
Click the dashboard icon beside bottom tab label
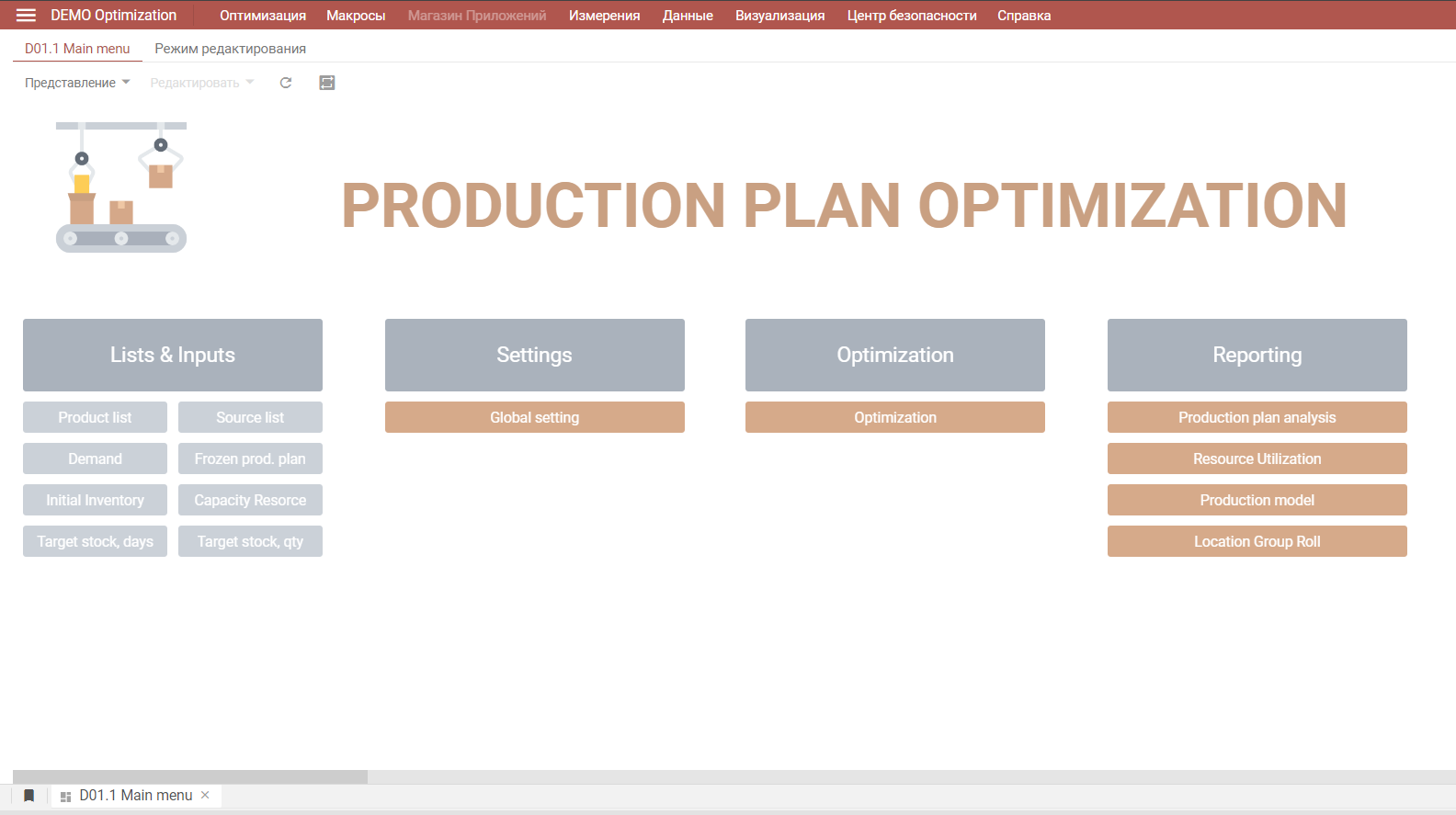coord(65,797)
